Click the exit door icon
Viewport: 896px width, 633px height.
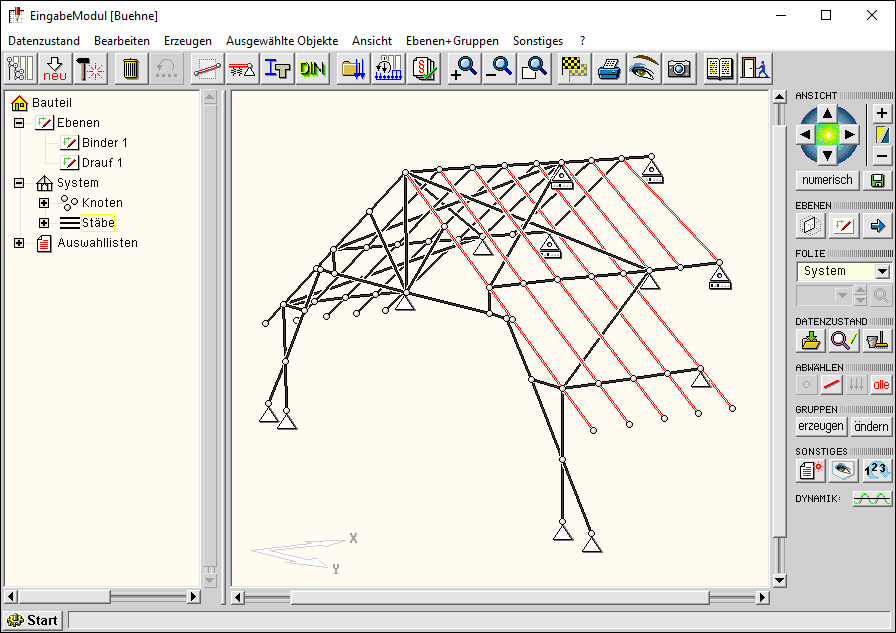pyautogui.click(x=754, y=69)
